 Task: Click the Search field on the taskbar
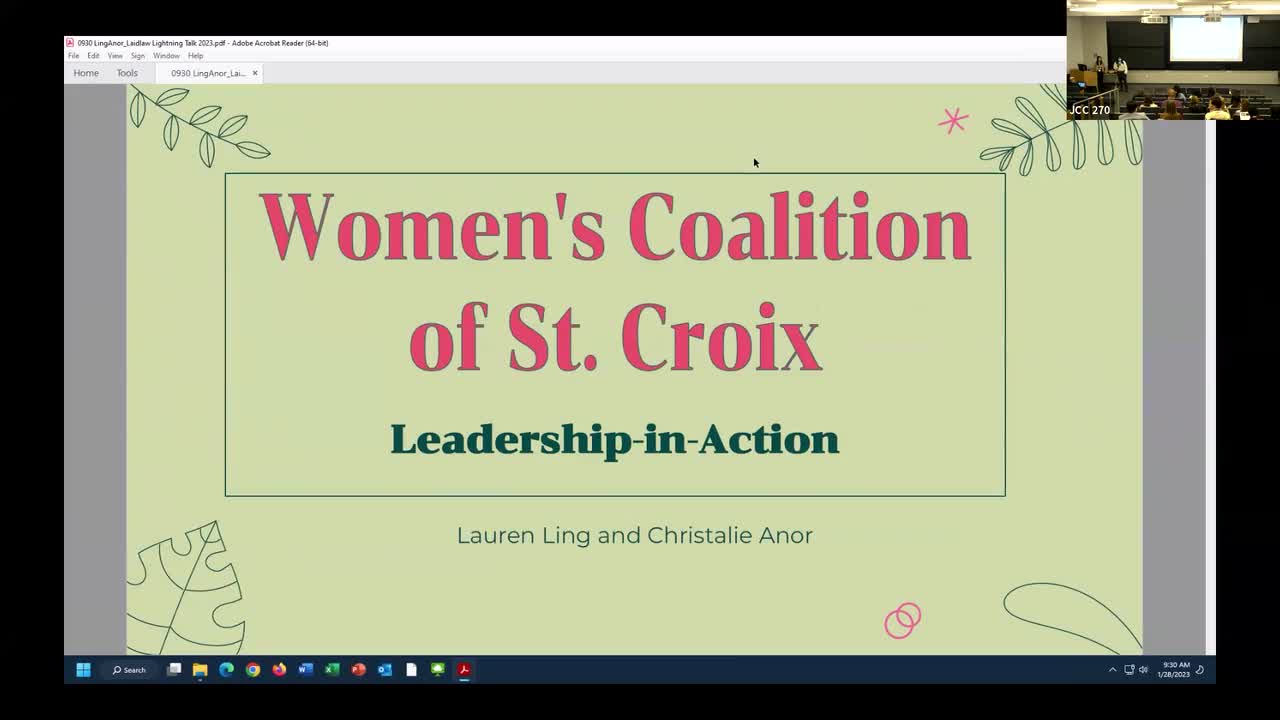click(x=130, y=670)
